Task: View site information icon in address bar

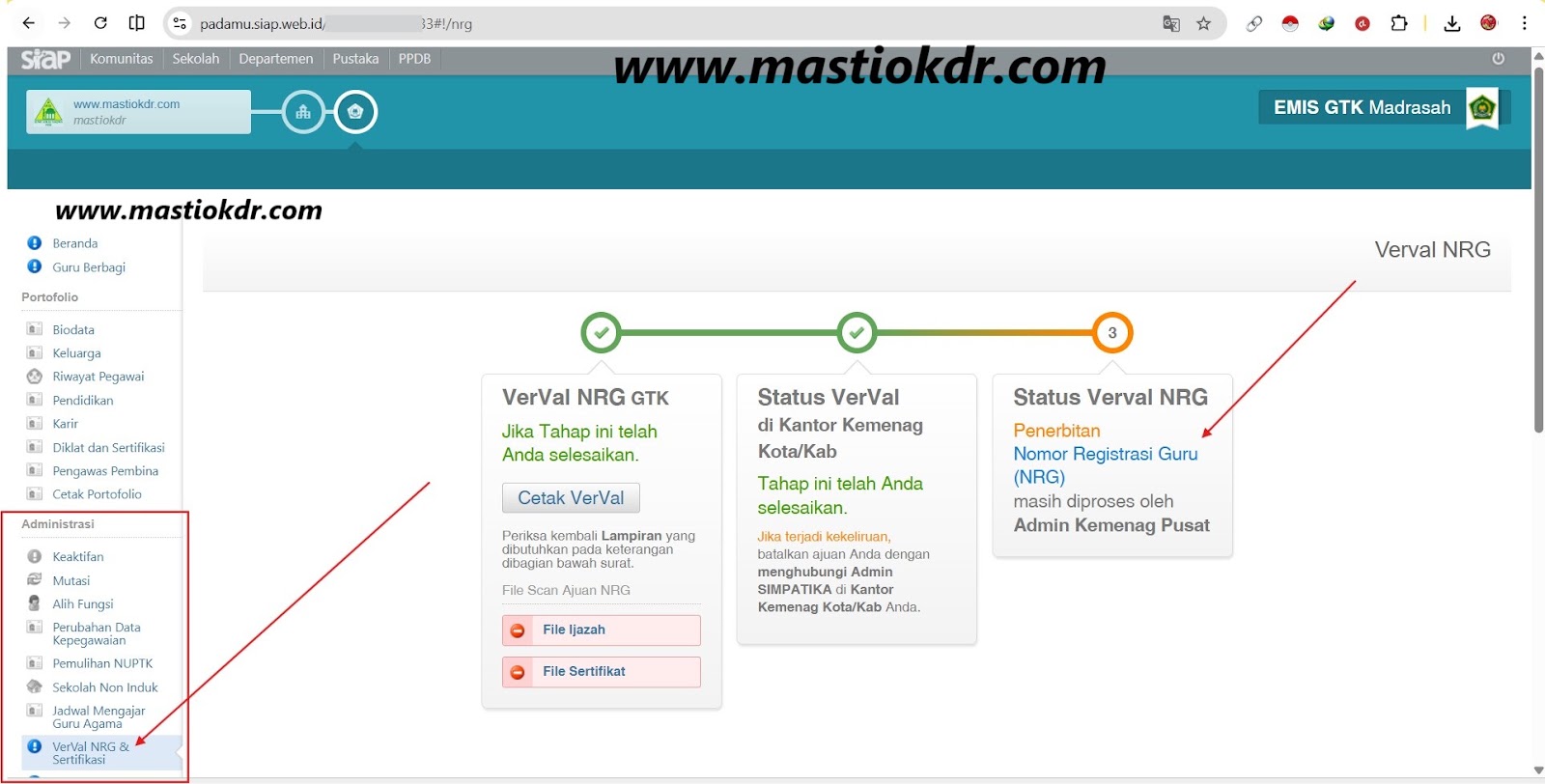Action: (180, 23)
